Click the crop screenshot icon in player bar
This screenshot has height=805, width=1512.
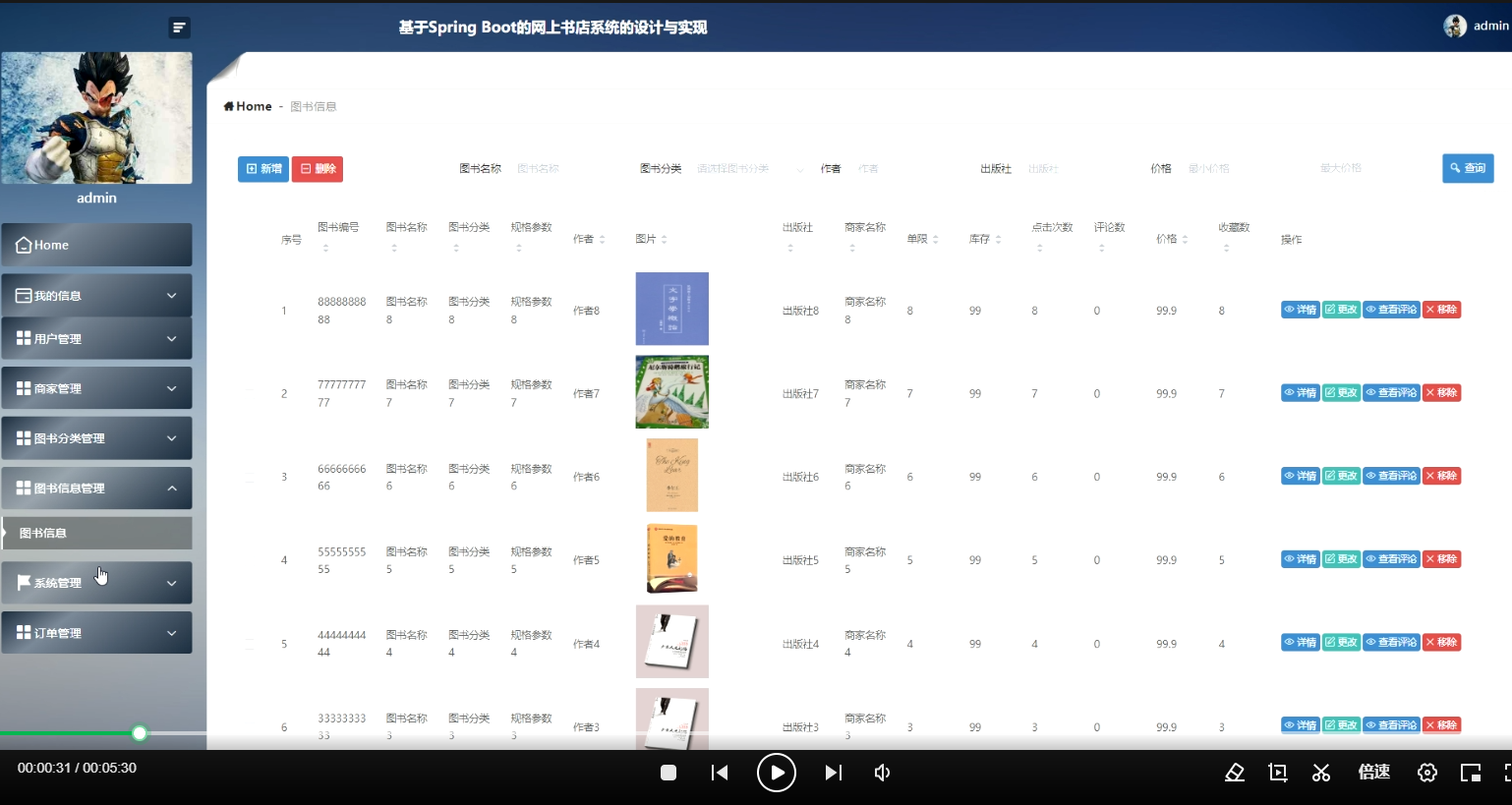pyautogui.click(x=1277, y=773)
